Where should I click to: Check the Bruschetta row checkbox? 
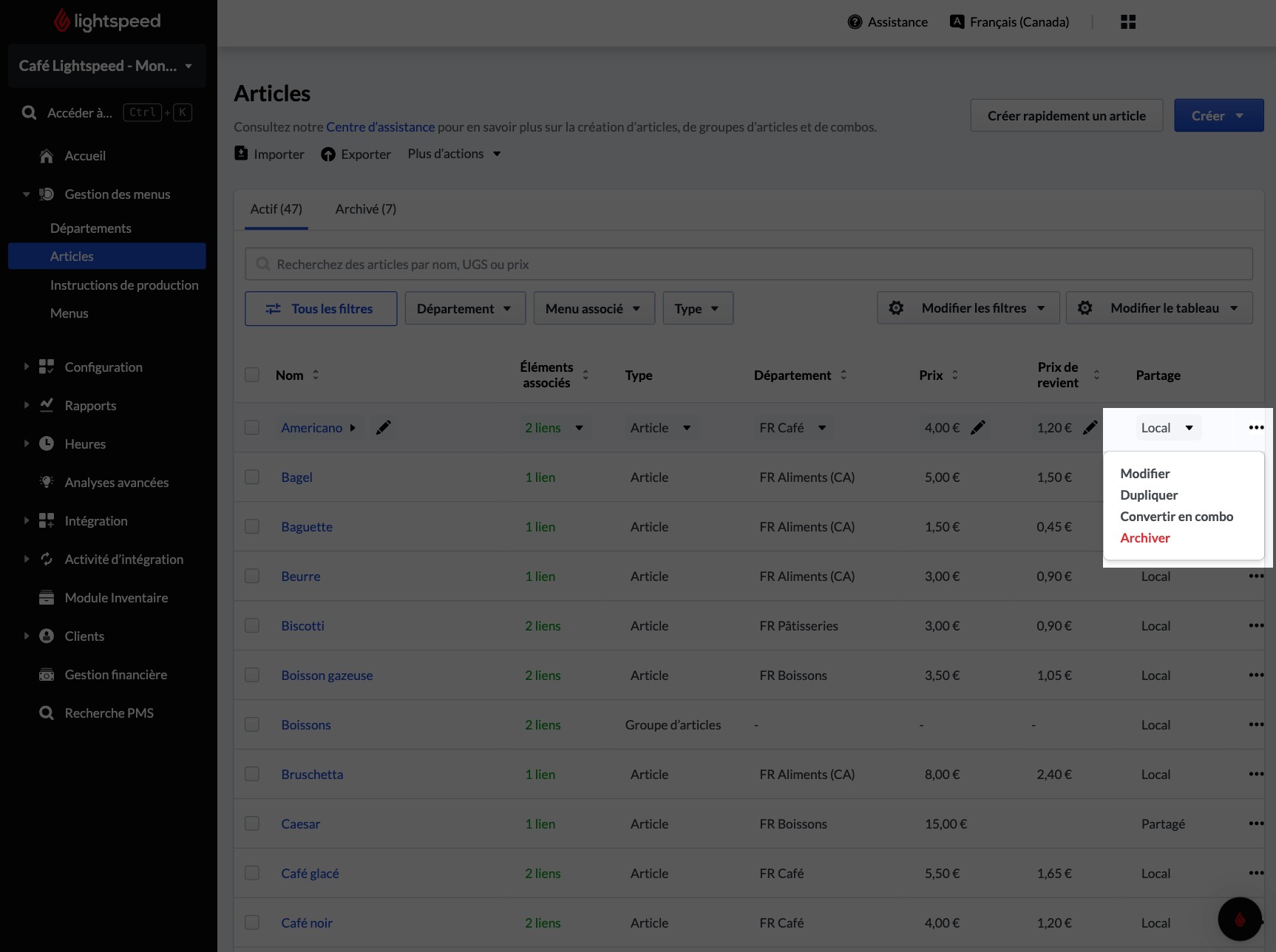[252, 774]
